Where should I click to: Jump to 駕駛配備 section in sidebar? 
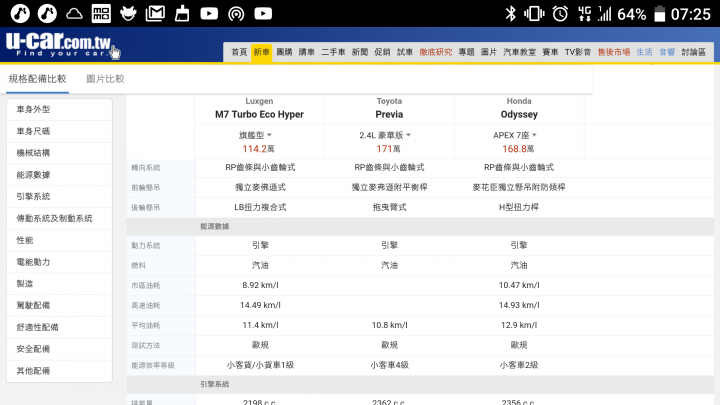pyautogui.click(x=59, y=305)
